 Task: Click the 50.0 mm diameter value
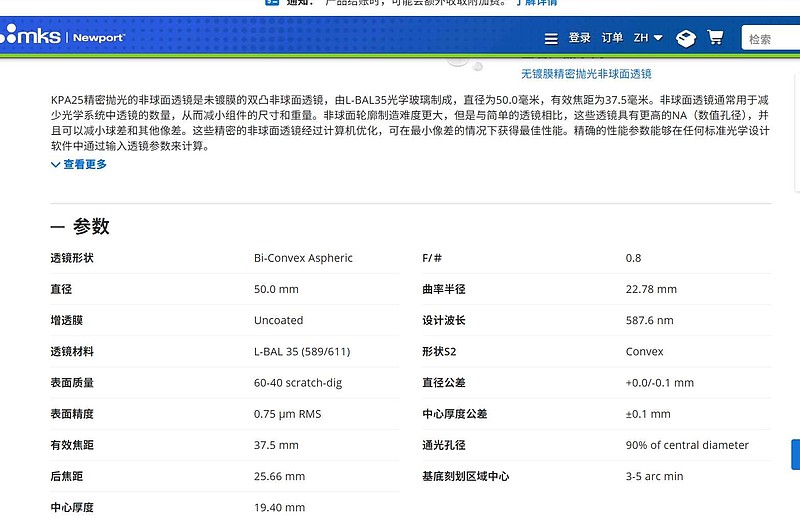click(x=276, y=289)
